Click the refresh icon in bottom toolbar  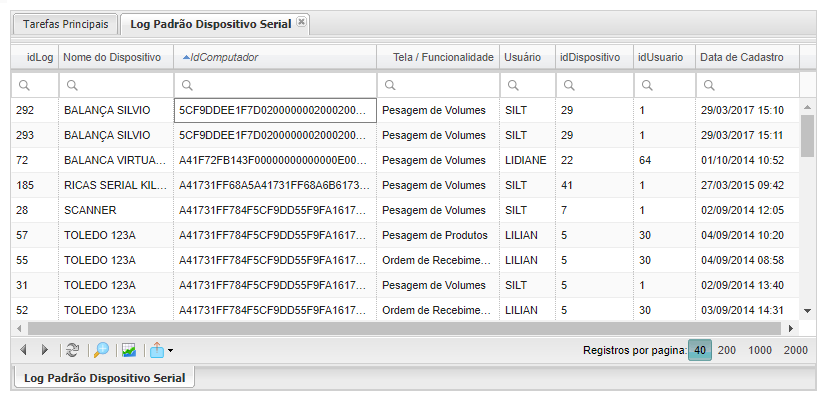tap(72, 350)
